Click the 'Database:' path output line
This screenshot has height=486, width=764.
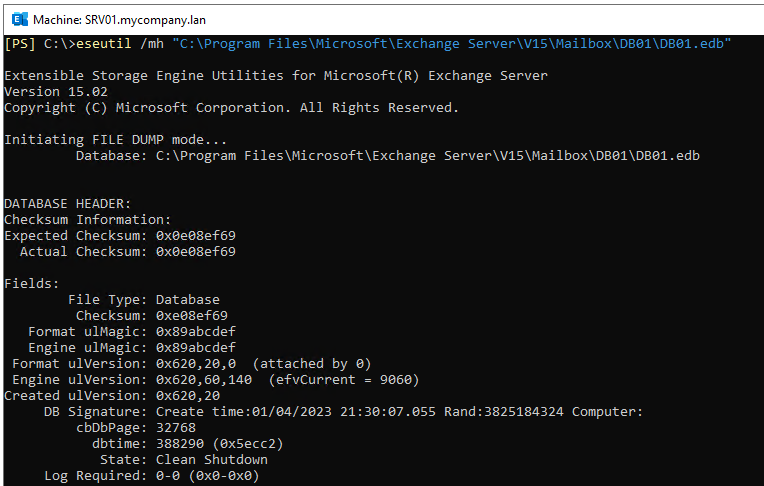point(388,156)
